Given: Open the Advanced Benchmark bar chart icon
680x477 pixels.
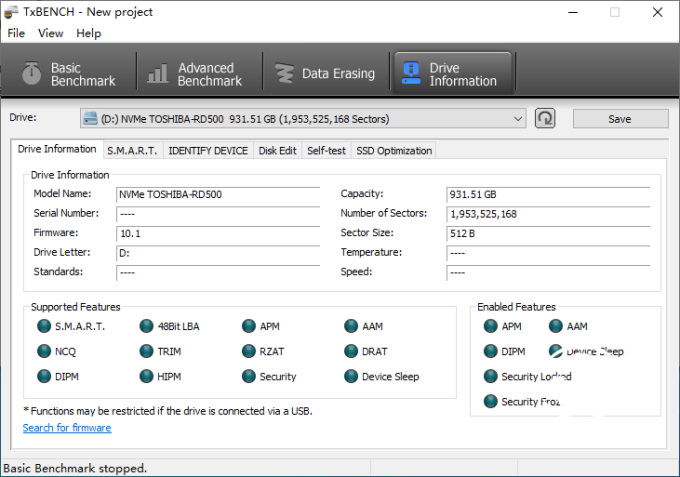Looking at the screenshot, I should [x=157, y=73].
